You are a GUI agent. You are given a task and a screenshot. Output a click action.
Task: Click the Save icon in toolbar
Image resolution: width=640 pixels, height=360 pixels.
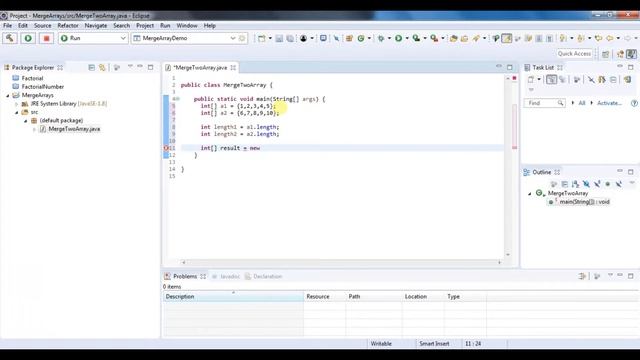tap(279, 38)
